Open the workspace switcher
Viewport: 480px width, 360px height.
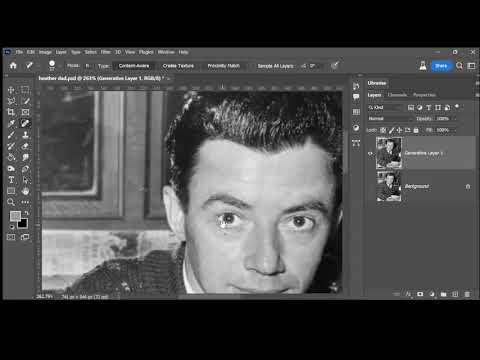tap(471, 66)
